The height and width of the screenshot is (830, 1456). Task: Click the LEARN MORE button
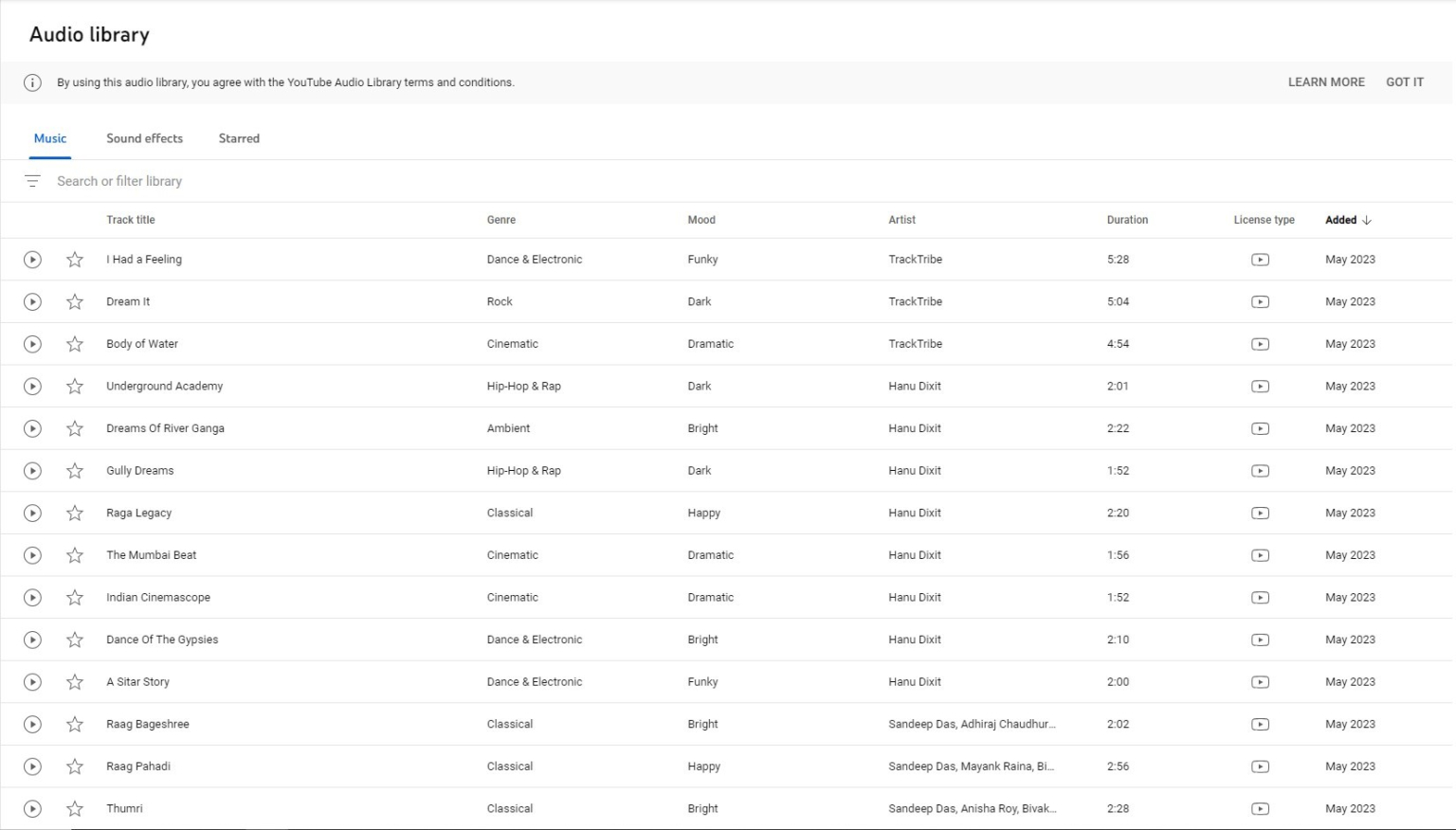(x=1325, y=82)
